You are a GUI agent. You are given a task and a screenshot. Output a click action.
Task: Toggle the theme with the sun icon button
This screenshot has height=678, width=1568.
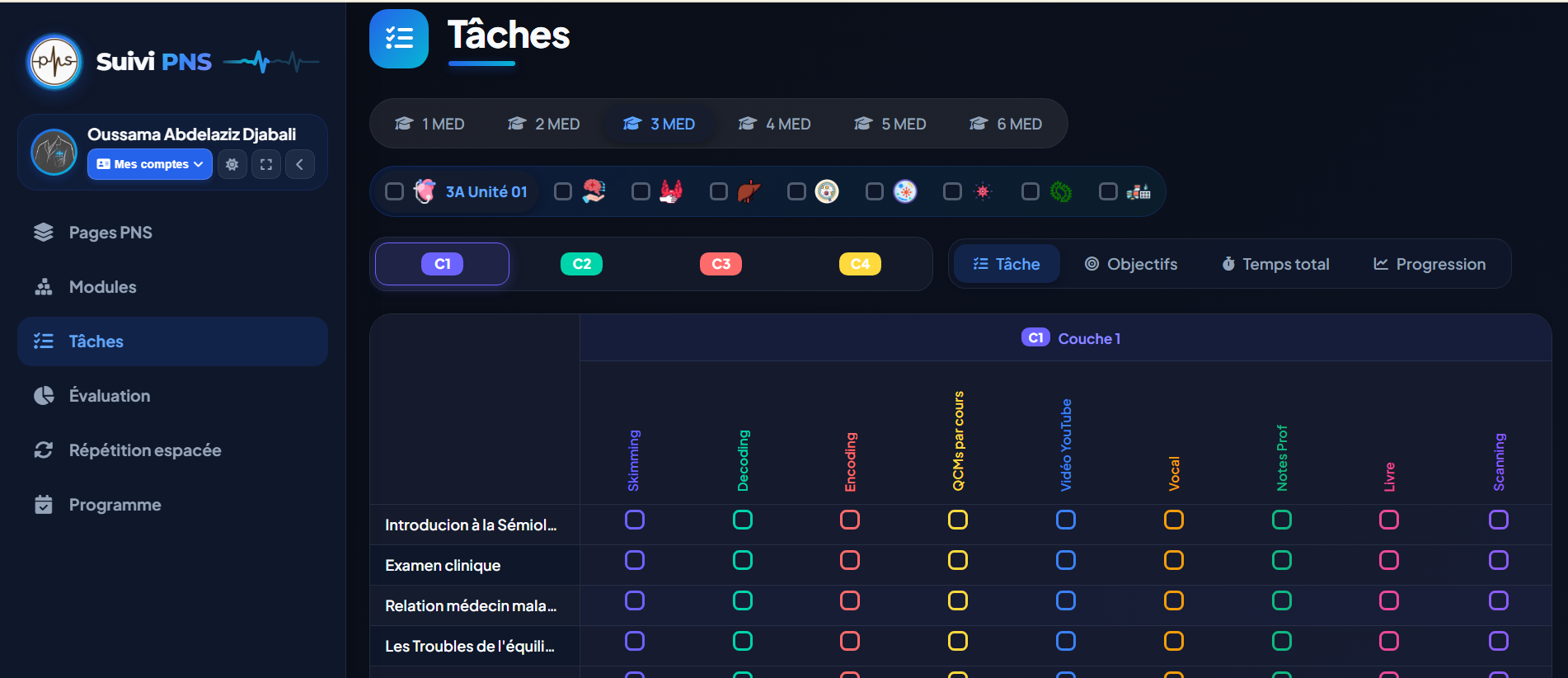pos(232,164)
